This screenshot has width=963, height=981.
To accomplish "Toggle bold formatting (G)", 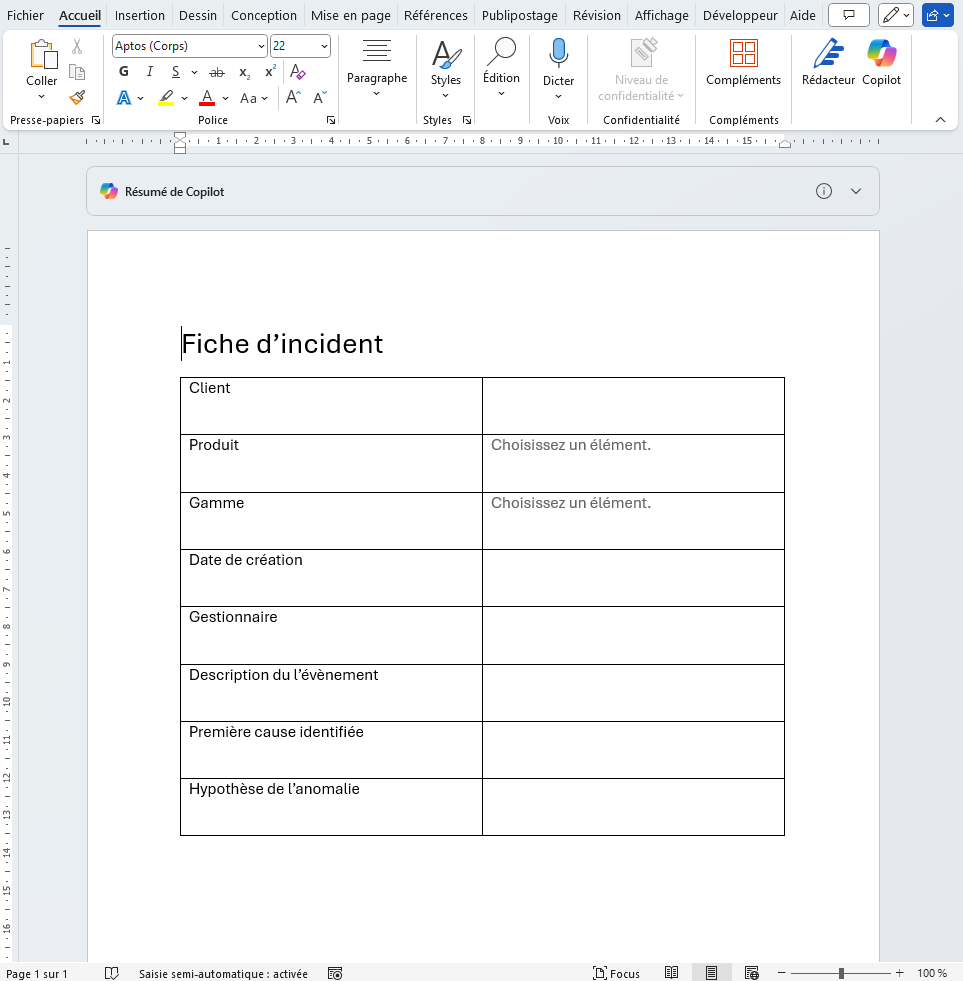I will pos(124,72).
